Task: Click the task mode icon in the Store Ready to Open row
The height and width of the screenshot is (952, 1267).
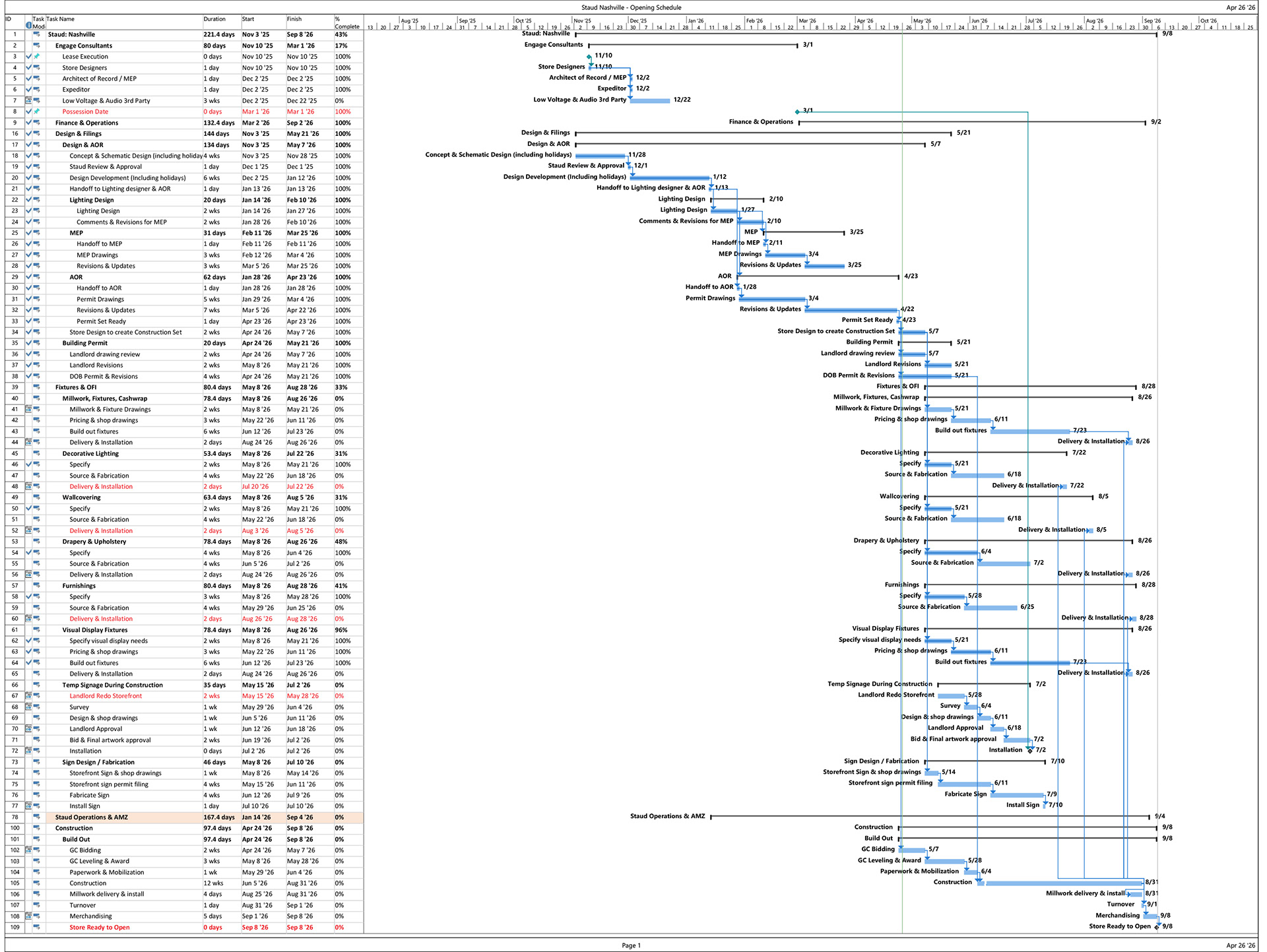Action: (37, 928)
